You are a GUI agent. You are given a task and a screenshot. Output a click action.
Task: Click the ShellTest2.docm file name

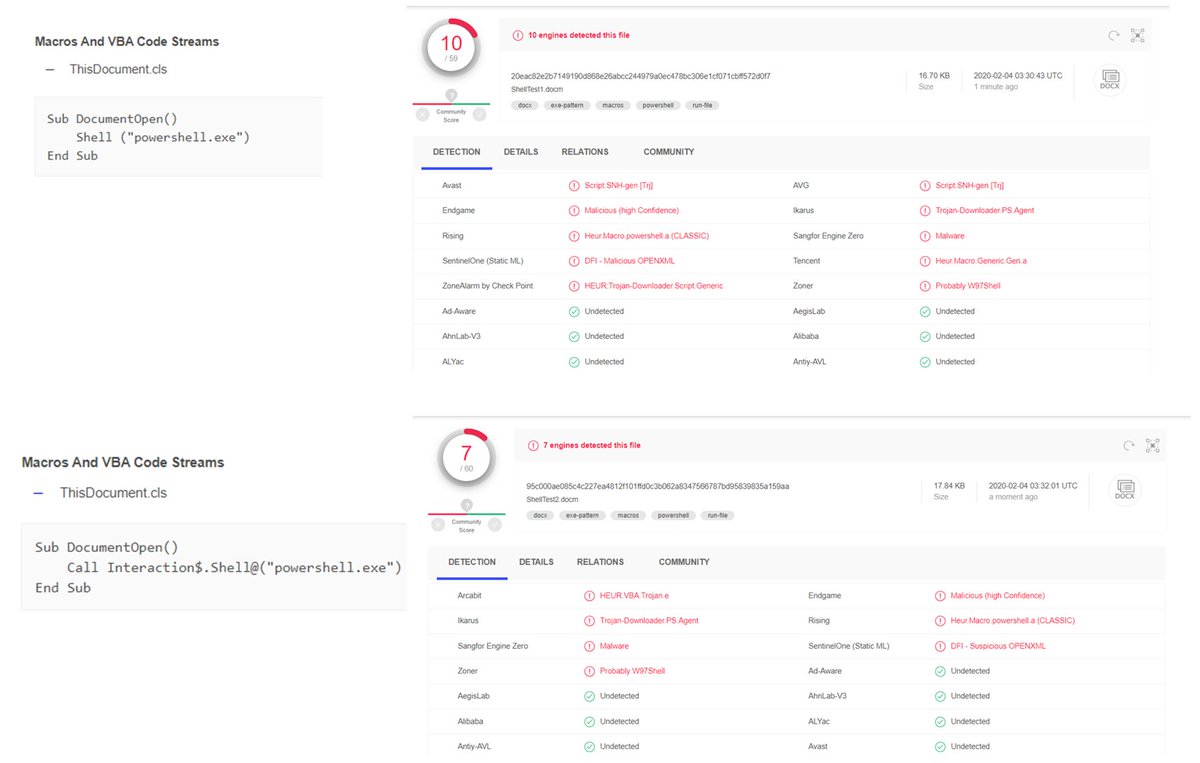point(553,499)
